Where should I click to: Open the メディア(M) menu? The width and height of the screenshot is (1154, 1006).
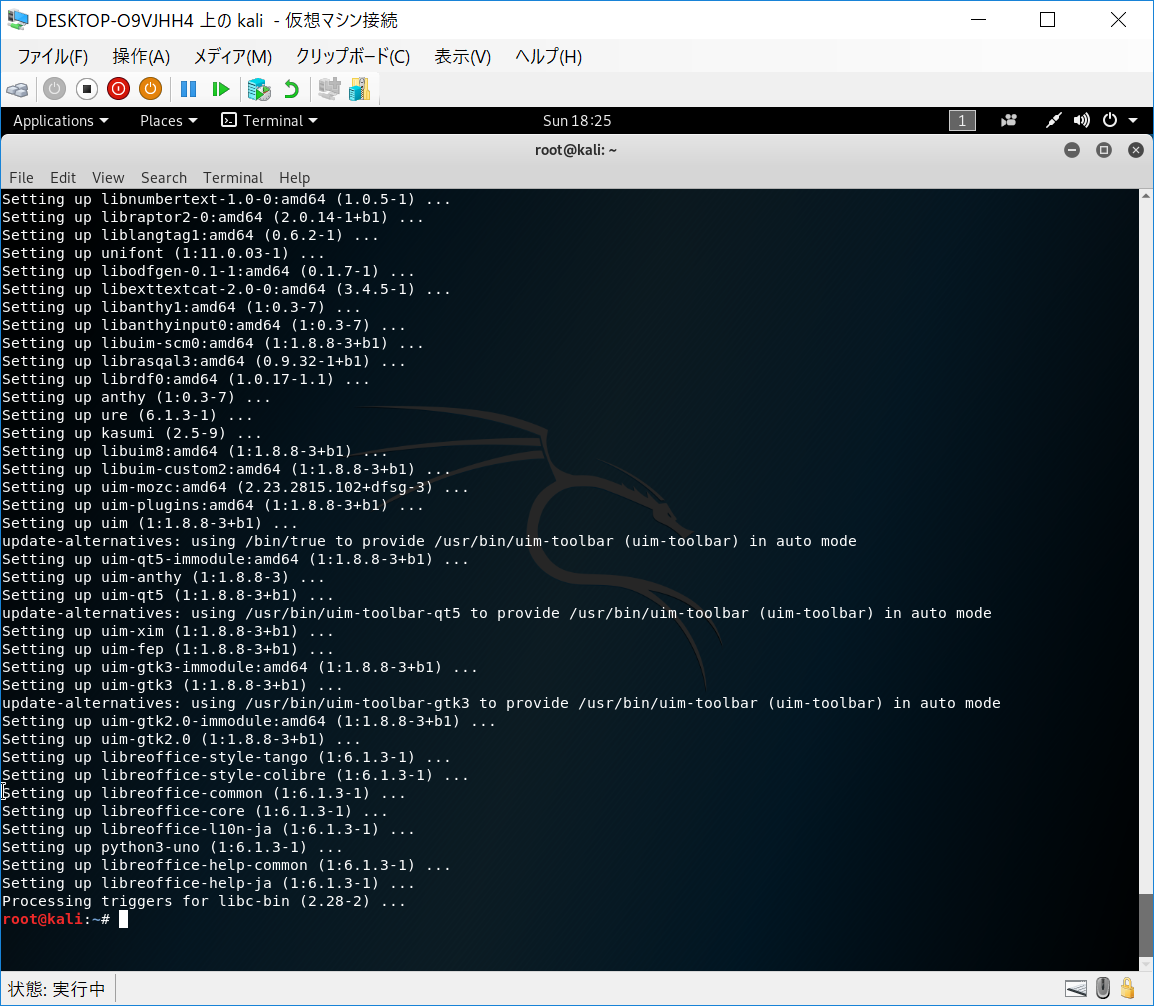click(x=232, y=57)
